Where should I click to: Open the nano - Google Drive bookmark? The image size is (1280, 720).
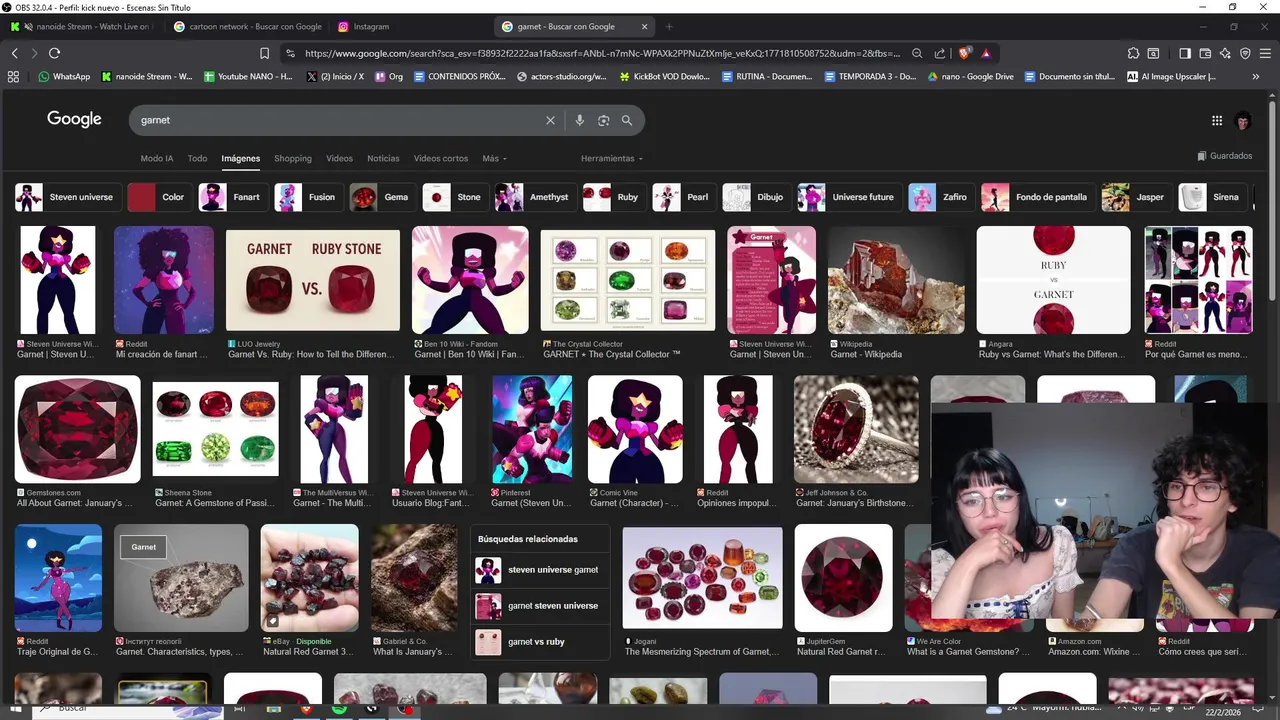point(970,76)
